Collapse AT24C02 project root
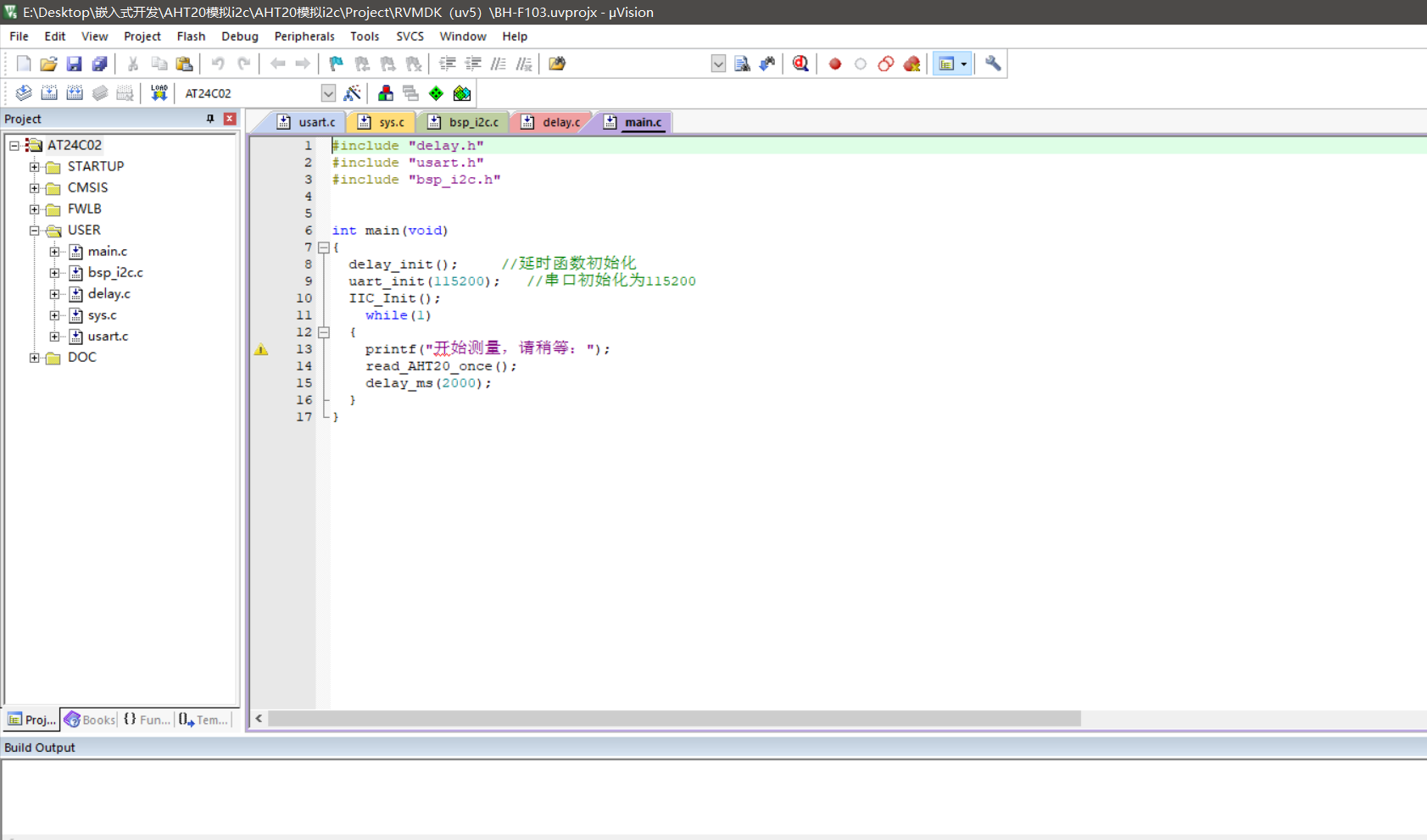This screenshot has height=840, width=1427. (x=14, y=146)
